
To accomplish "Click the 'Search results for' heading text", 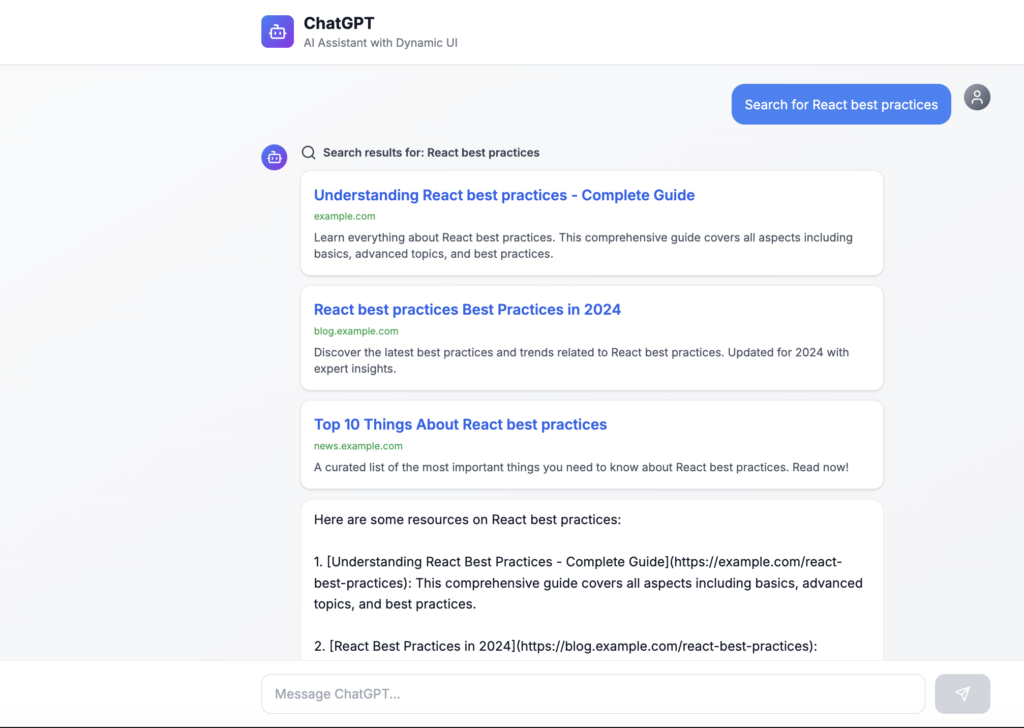I will pos(431,153).
